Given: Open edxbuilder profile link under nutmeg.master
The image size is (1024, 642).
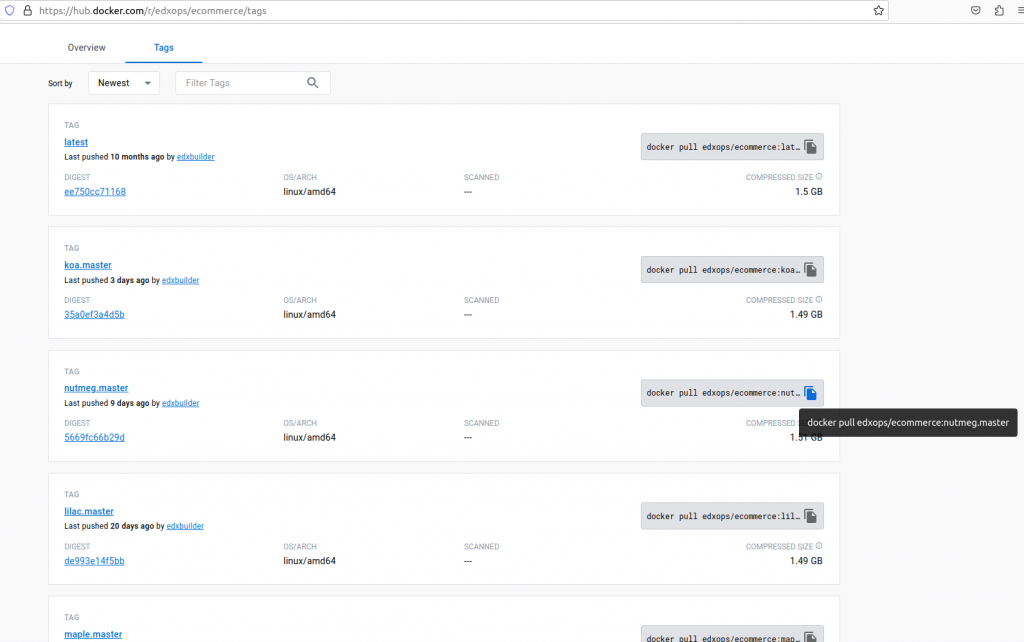Looking at the screenshot, I should click(180, 403).
